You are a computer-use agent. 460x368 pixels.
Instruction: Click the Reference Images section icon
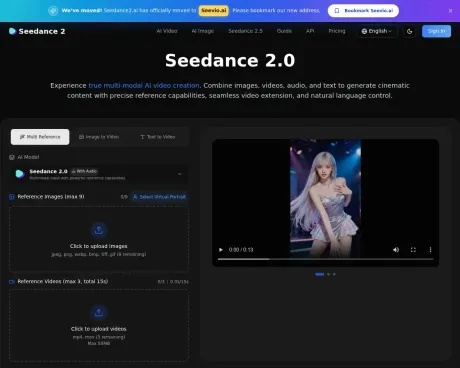point(12,197)
